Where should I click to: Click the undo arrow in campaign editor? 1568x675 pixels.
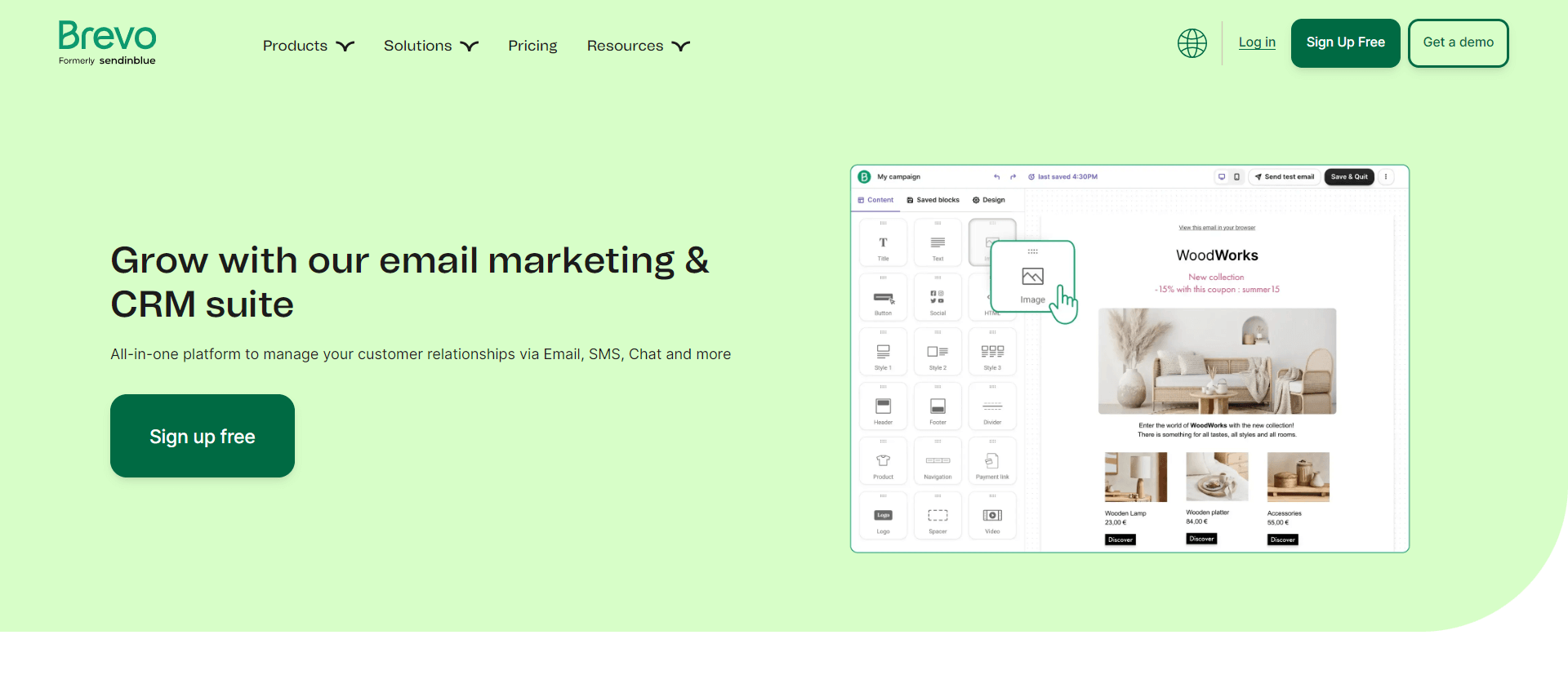tap(996, 177)
